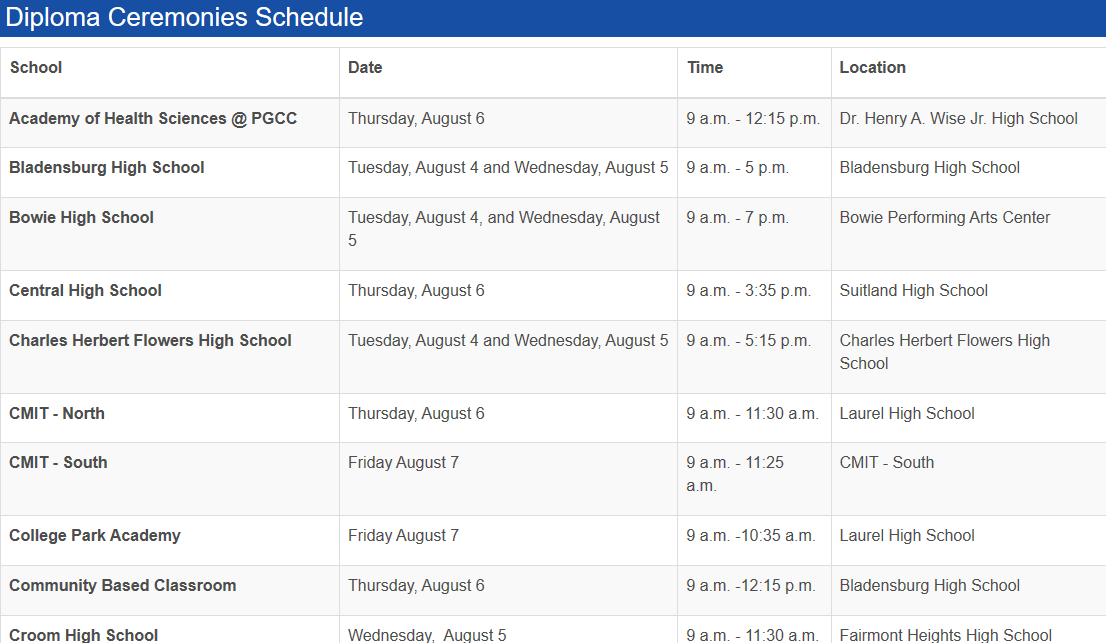
Task: Click the CMIT - South school name
Action: pos(58,463)
